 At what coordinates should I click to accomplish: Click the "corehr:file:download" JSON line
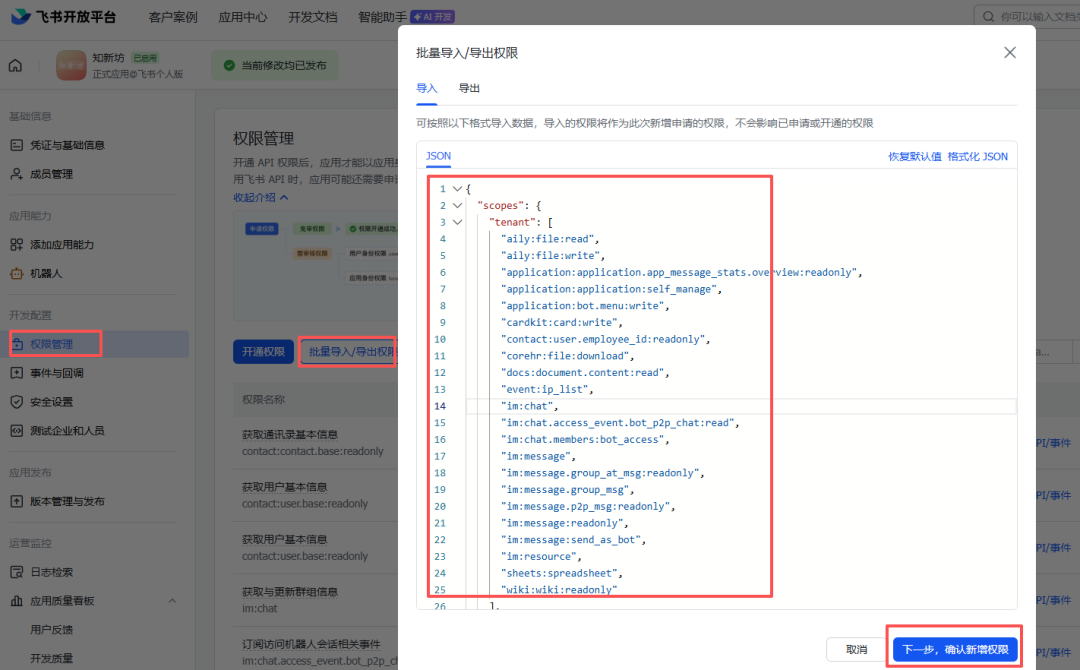(x=568, y=356)
